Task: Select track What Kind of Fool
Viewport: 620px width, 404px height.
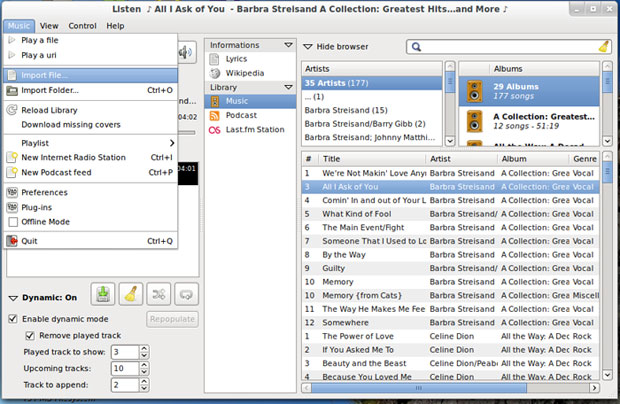Action: point(451,214)
